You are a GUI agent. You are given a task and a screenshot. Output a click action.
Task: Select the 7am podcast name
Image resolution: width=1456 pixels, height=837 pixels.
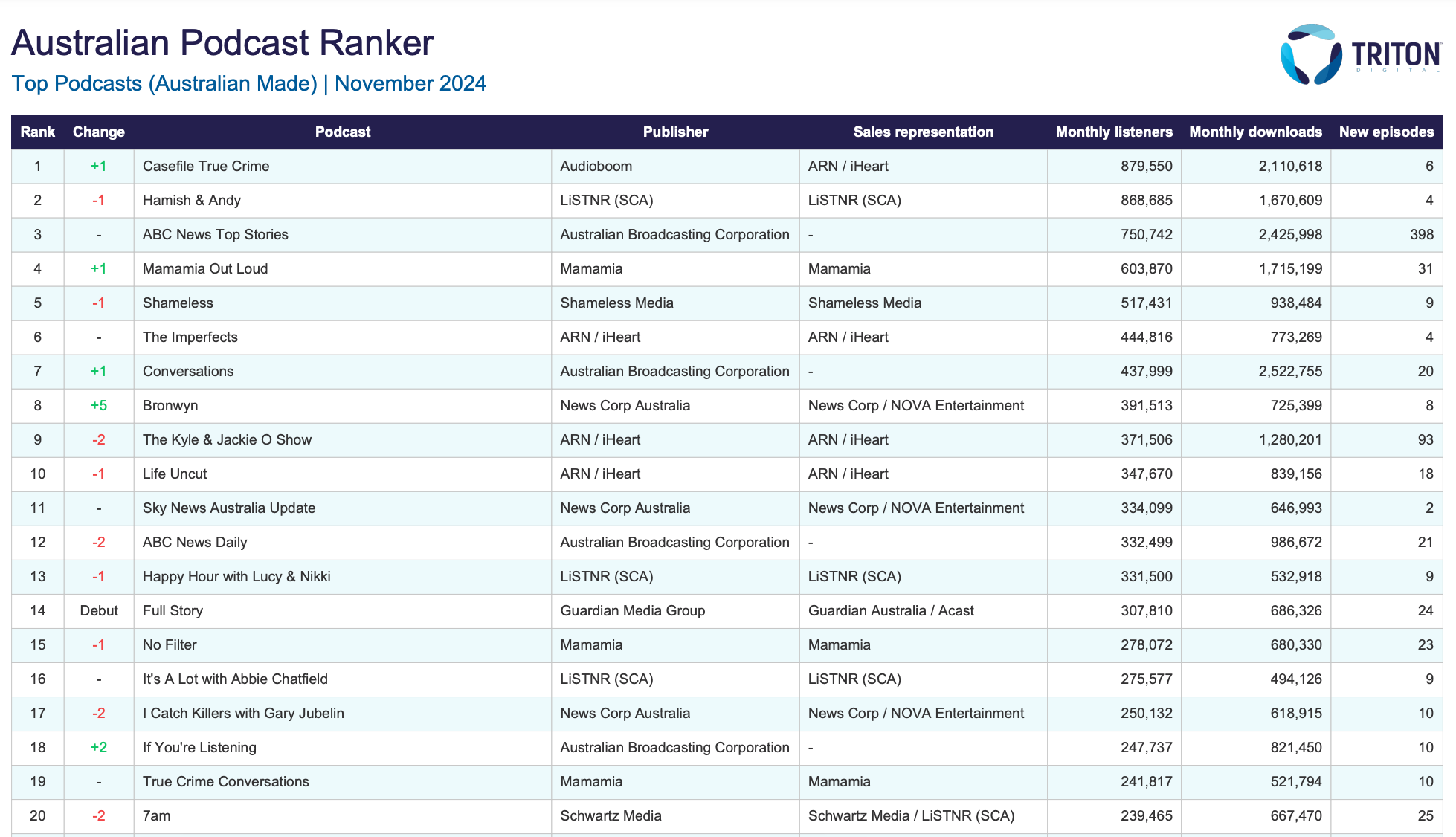[157, 815]
